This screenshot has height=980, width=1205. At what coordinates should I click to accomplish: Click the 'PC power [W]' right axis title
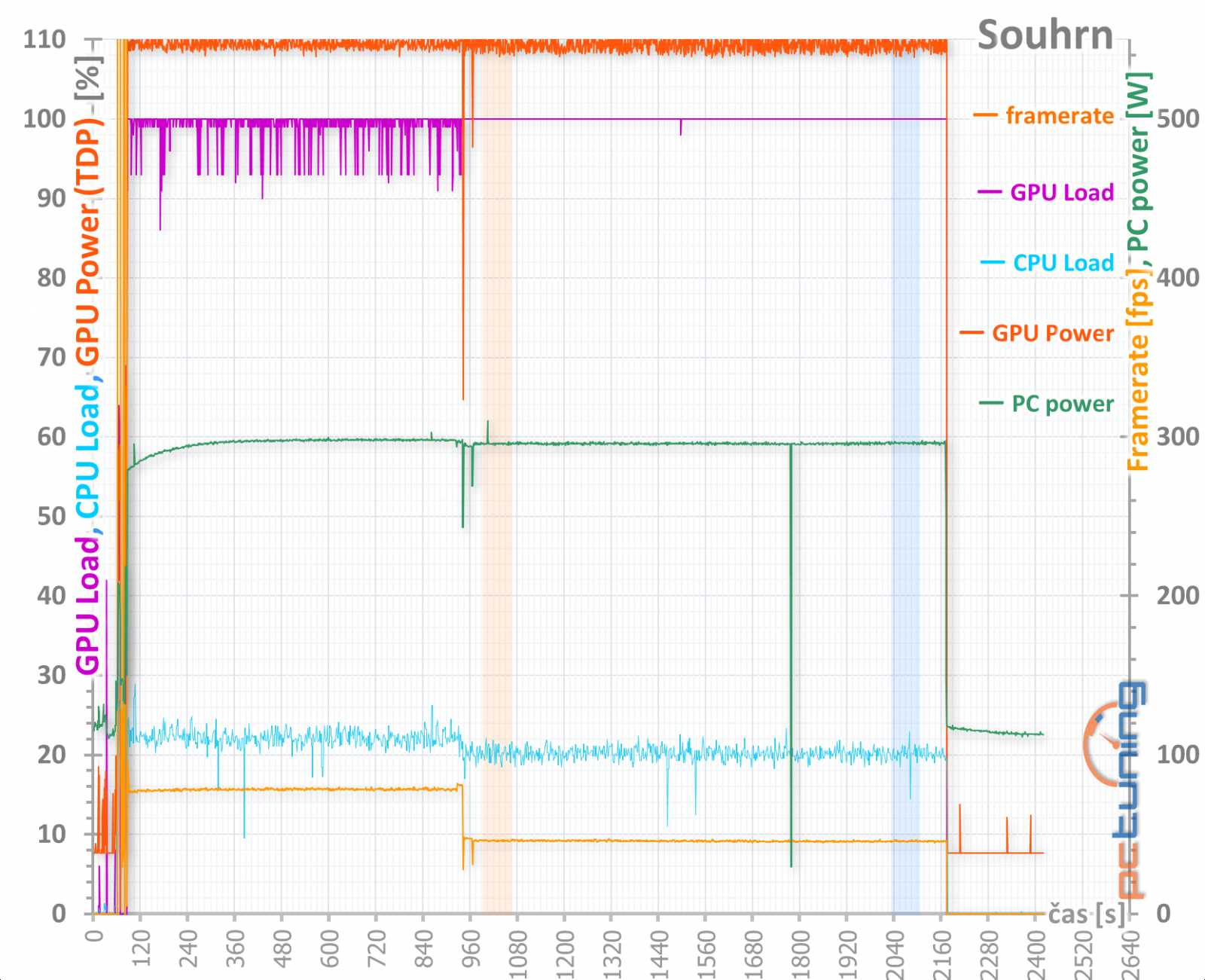1138,161
